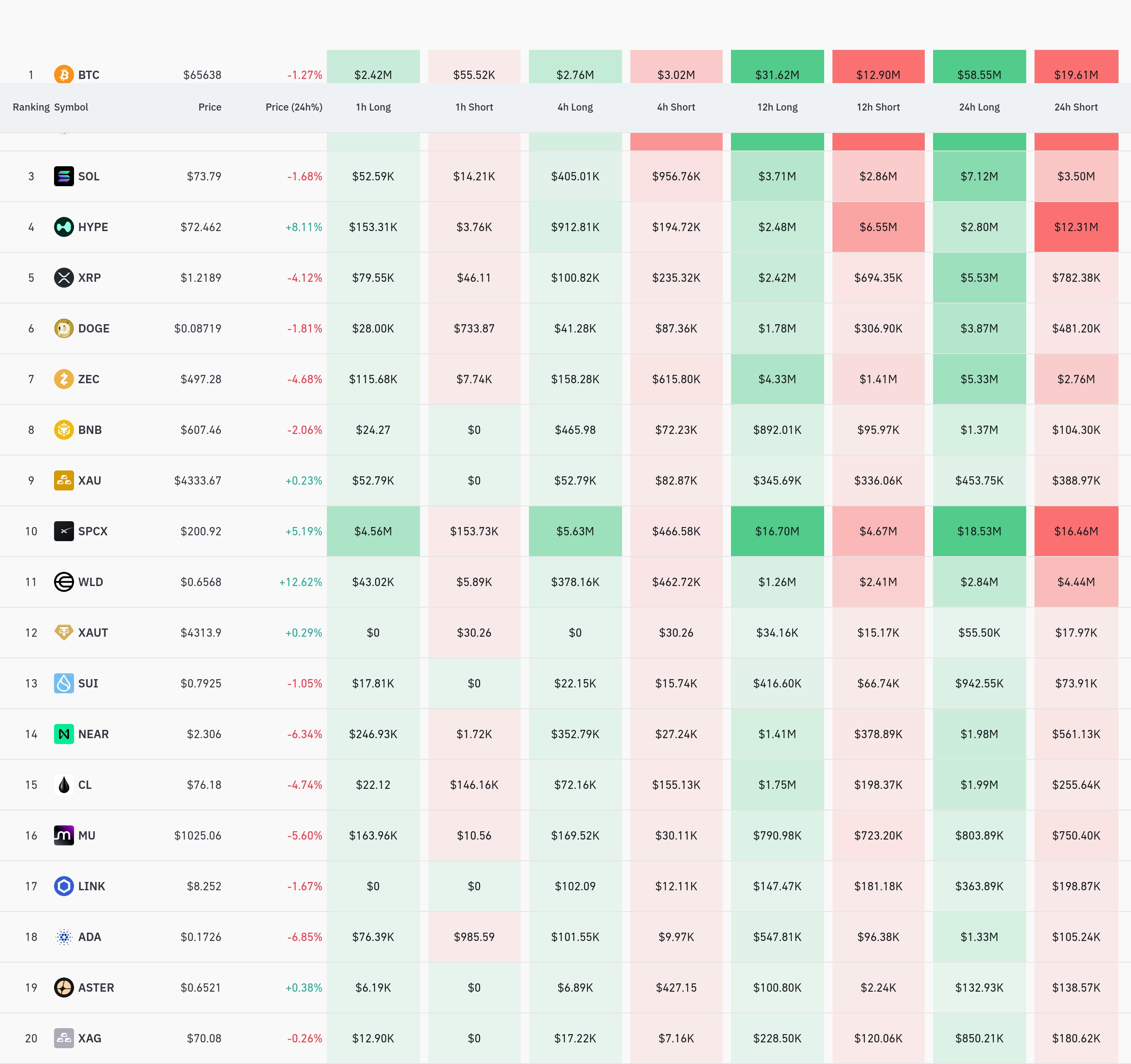
Task: Click SUI 24h Long value $942.55K
Action: tap(979, 683)
